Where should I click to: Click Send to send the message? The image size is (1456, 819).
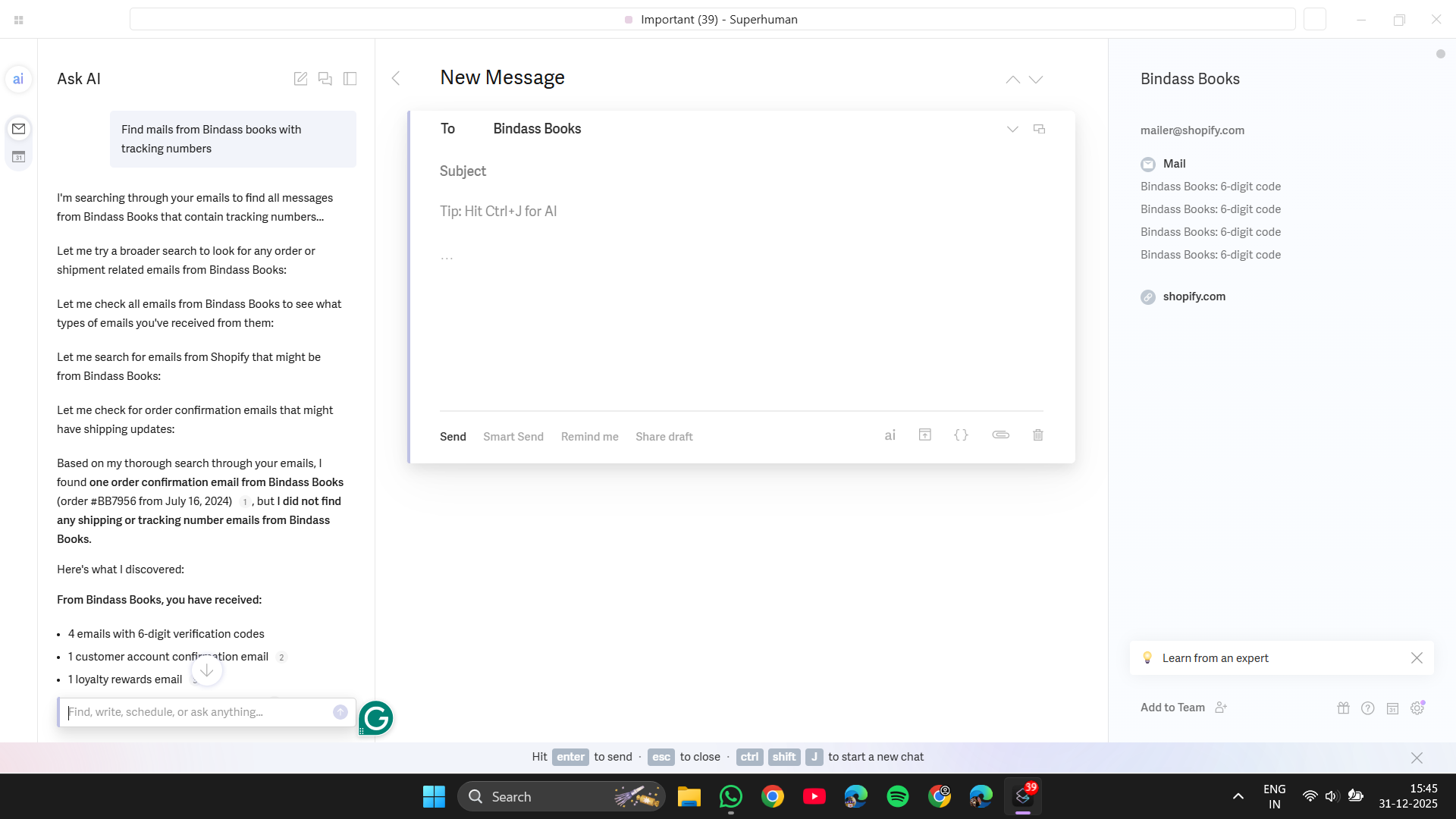pyautogui.click(x=453, y=437)
